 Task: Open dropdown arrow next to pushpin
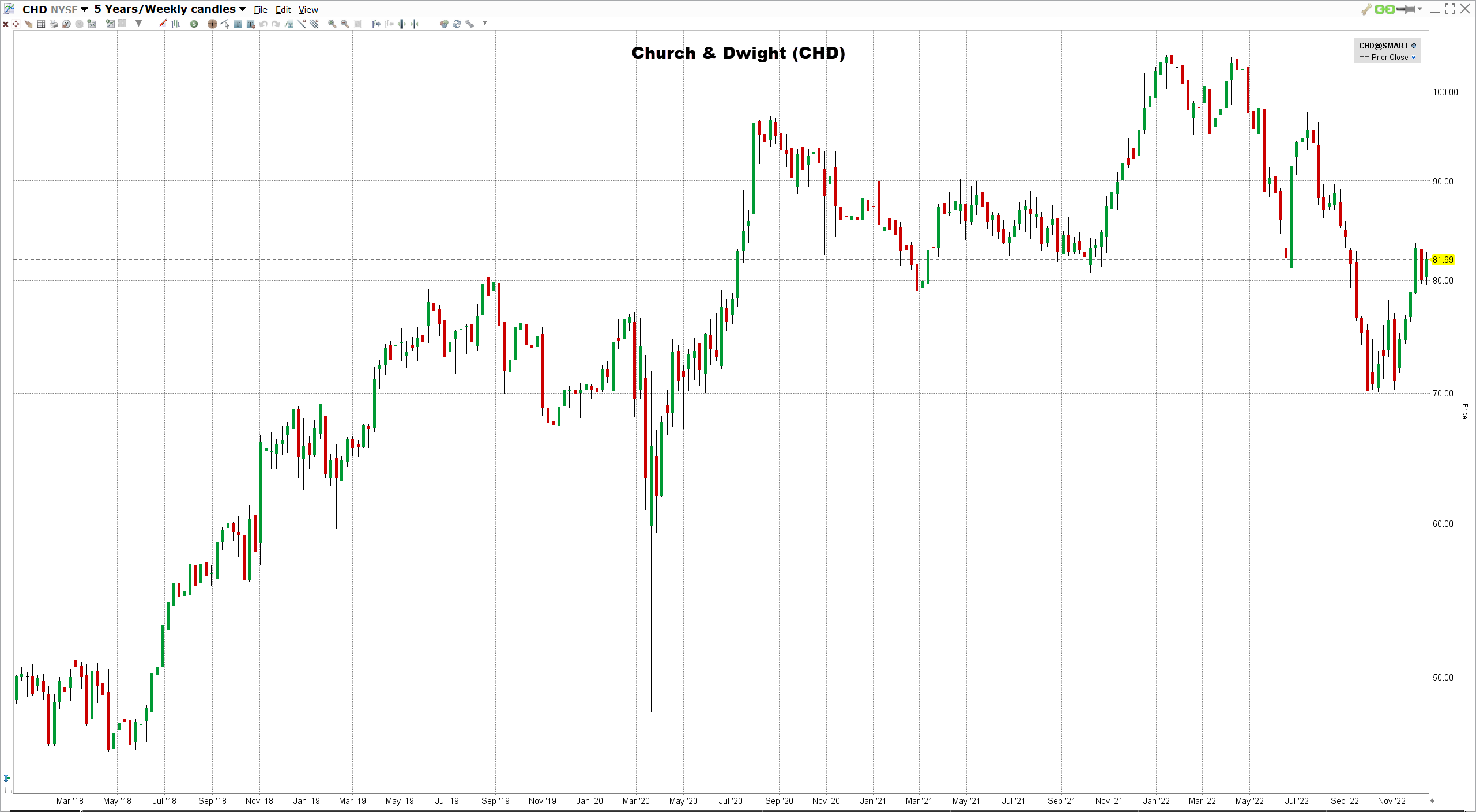pos(1419,9)
